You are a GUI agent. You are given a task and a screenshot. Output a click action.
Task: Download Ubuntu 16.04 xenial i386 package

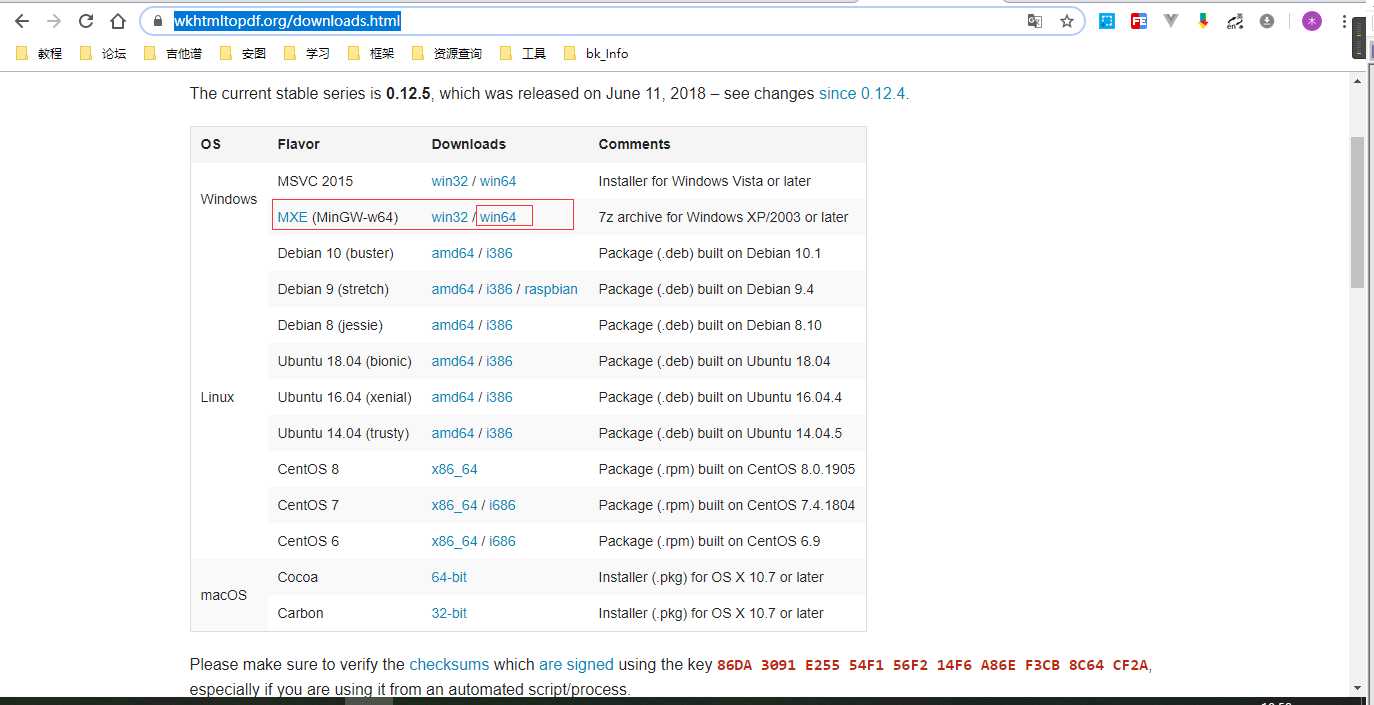pyautogui.click(x=499, y=397)
